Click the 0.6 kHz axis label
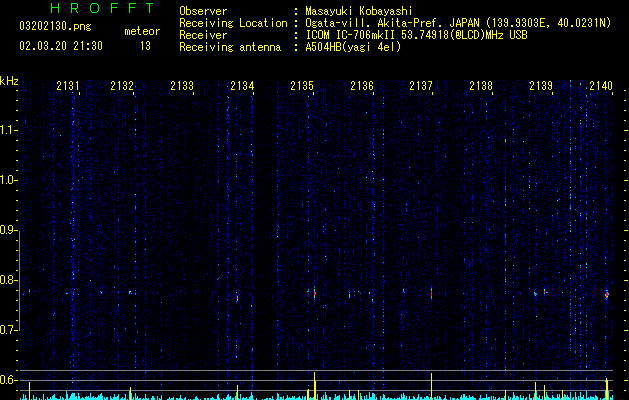This screenshot has width=629, height=400. pos(8,380)
